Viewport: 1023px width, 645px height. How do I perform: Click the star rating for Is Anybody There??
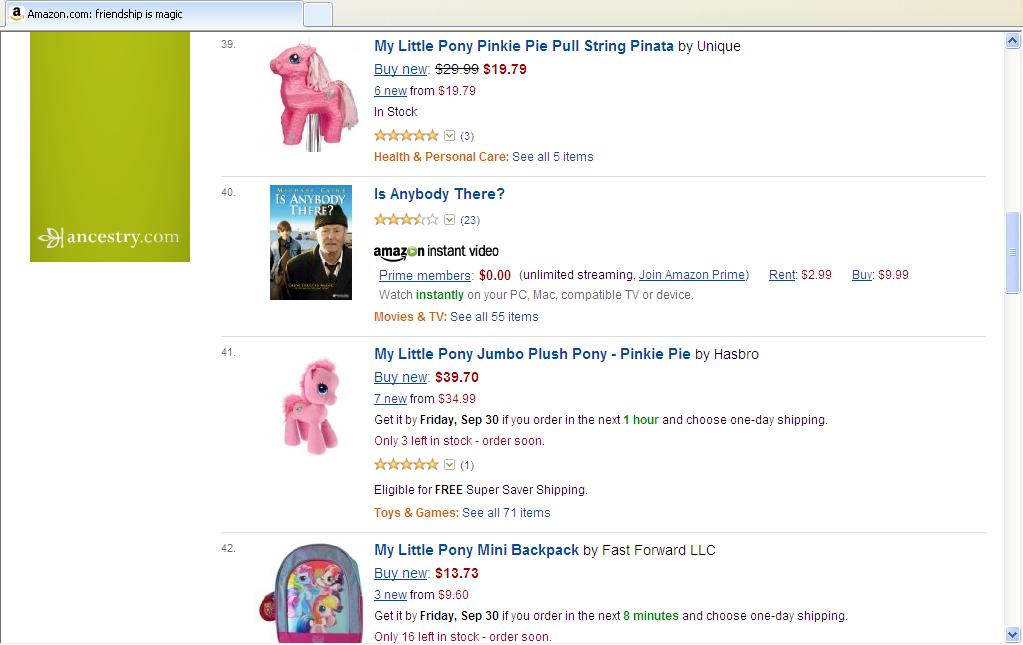click(406, 220)
